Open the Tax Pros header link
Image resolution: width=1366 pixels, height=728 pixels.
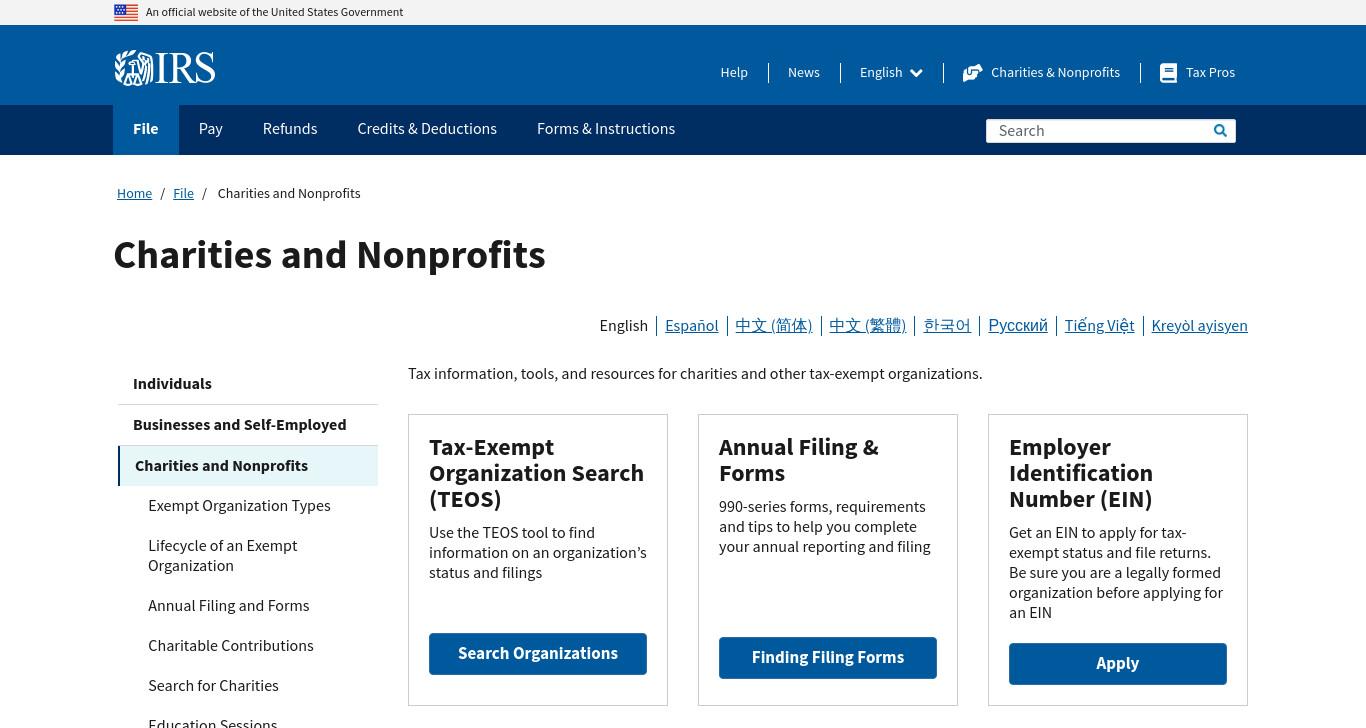[x=1198, y=73]
